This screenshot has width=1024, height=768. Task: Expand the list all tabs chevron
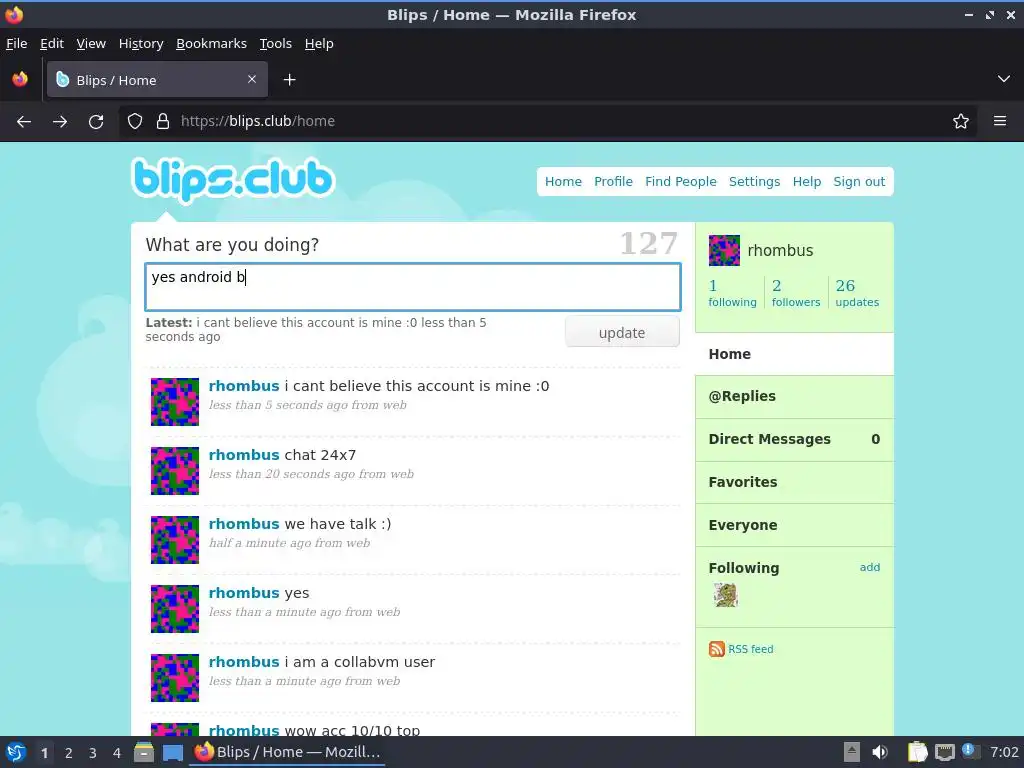point(1004,79)
